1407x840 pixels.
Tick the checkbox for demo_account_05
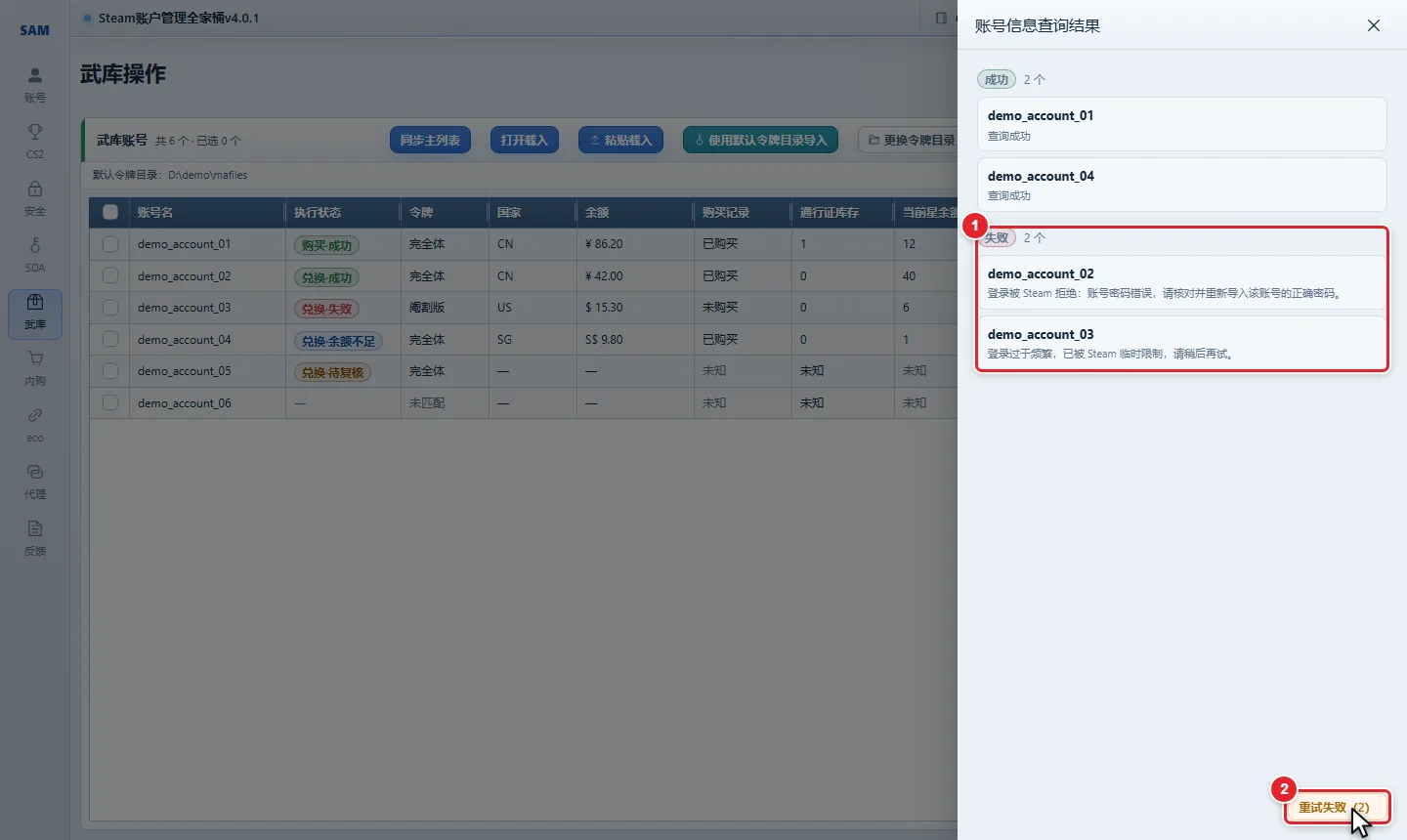click(x=110, y=371)
